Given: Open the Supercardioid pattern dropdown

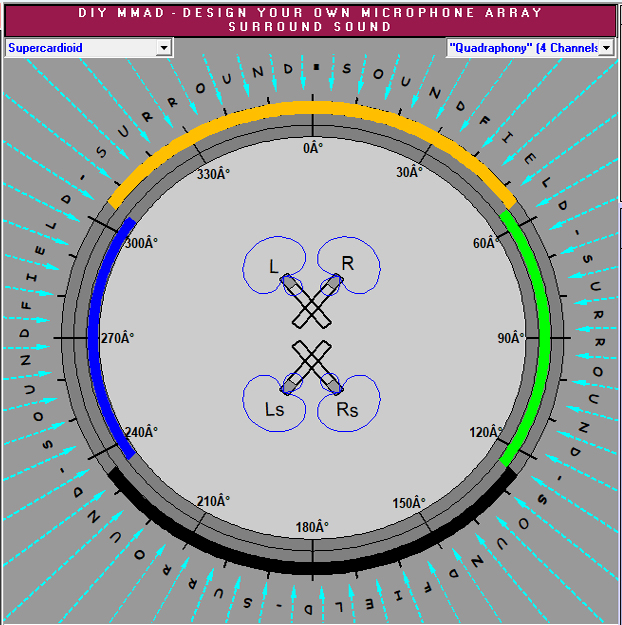Looking at the screenshot, I should click(x=163, y=48).
